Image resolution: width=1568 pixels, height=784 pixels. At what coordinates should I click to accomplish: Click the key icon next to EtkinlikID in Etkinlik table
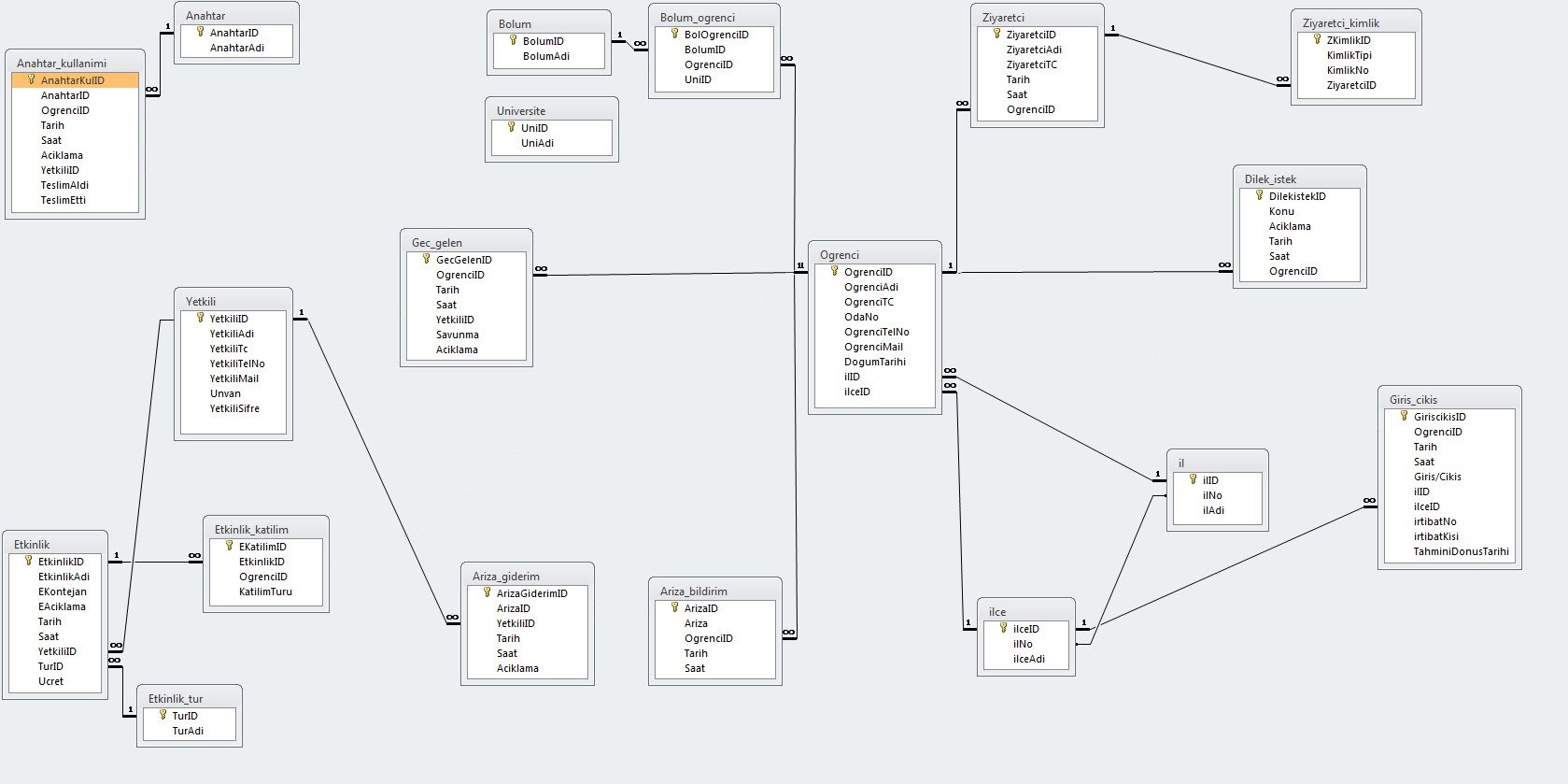tap(28, 561)
